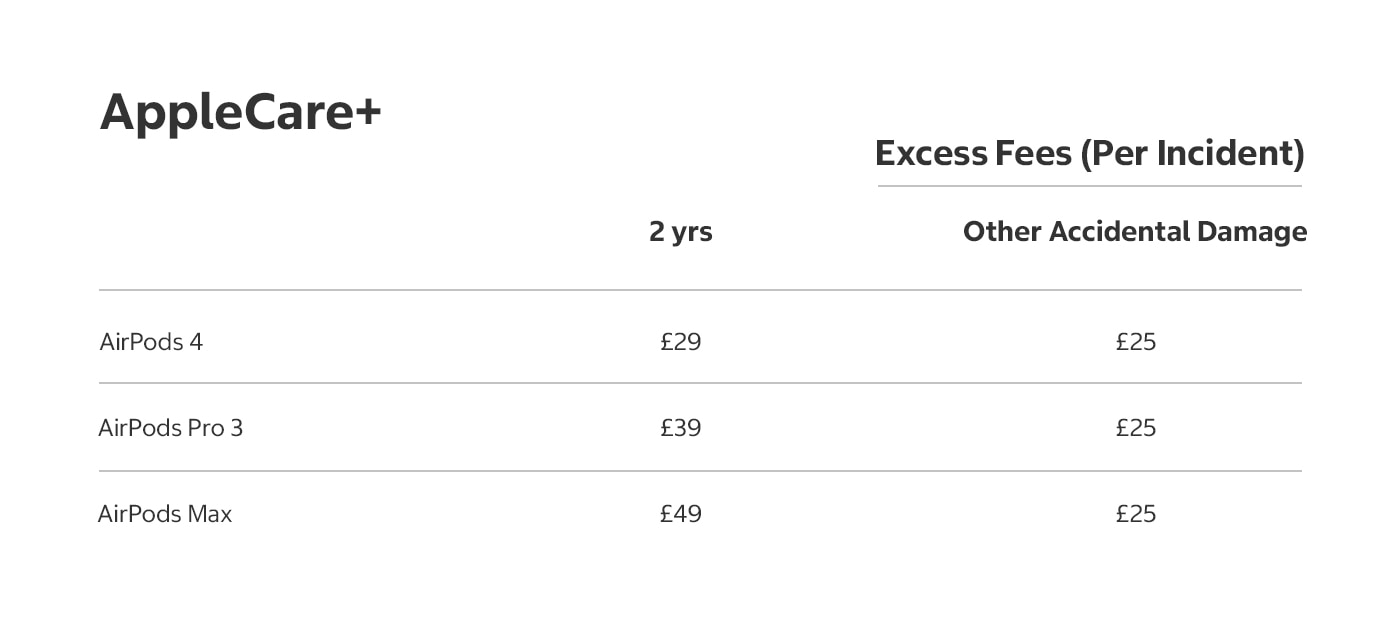Click divider between AirPods 4 and Pro 3
The height and width of the screenshot is (635, 1400).
[700, 383]
